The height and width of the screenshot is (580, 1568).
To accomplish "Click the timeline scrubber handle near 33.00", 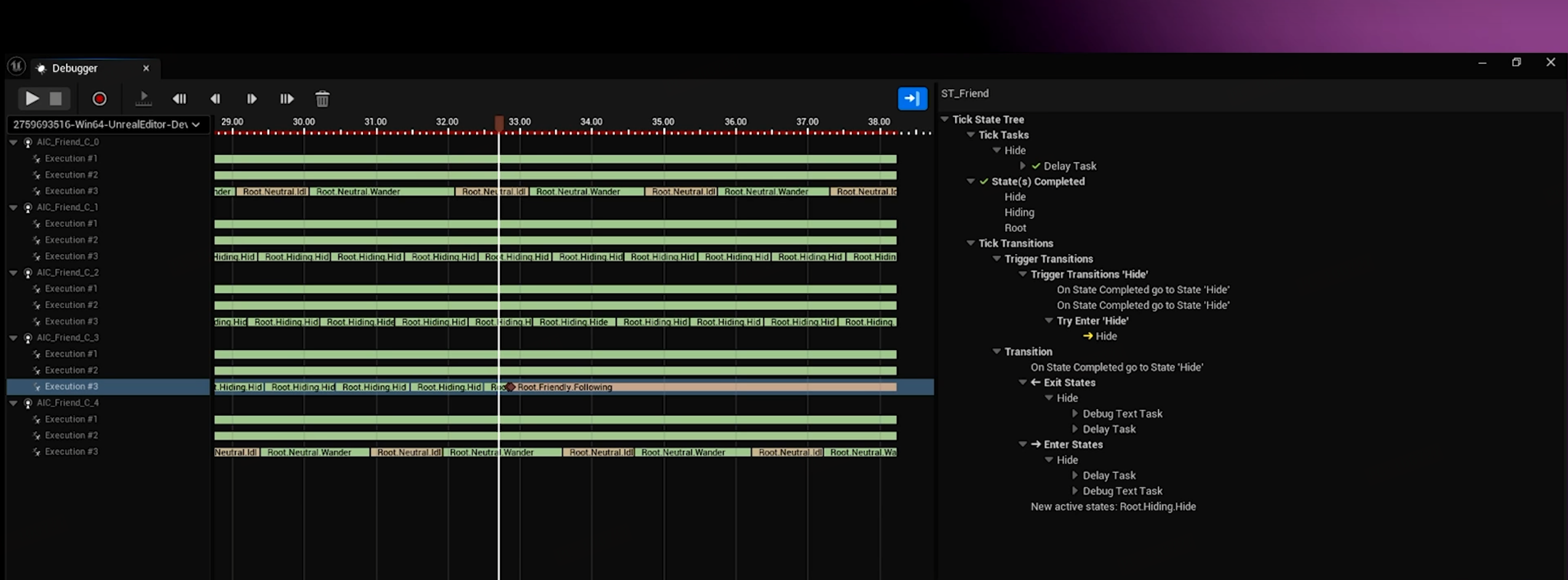I will pos(499,123).
